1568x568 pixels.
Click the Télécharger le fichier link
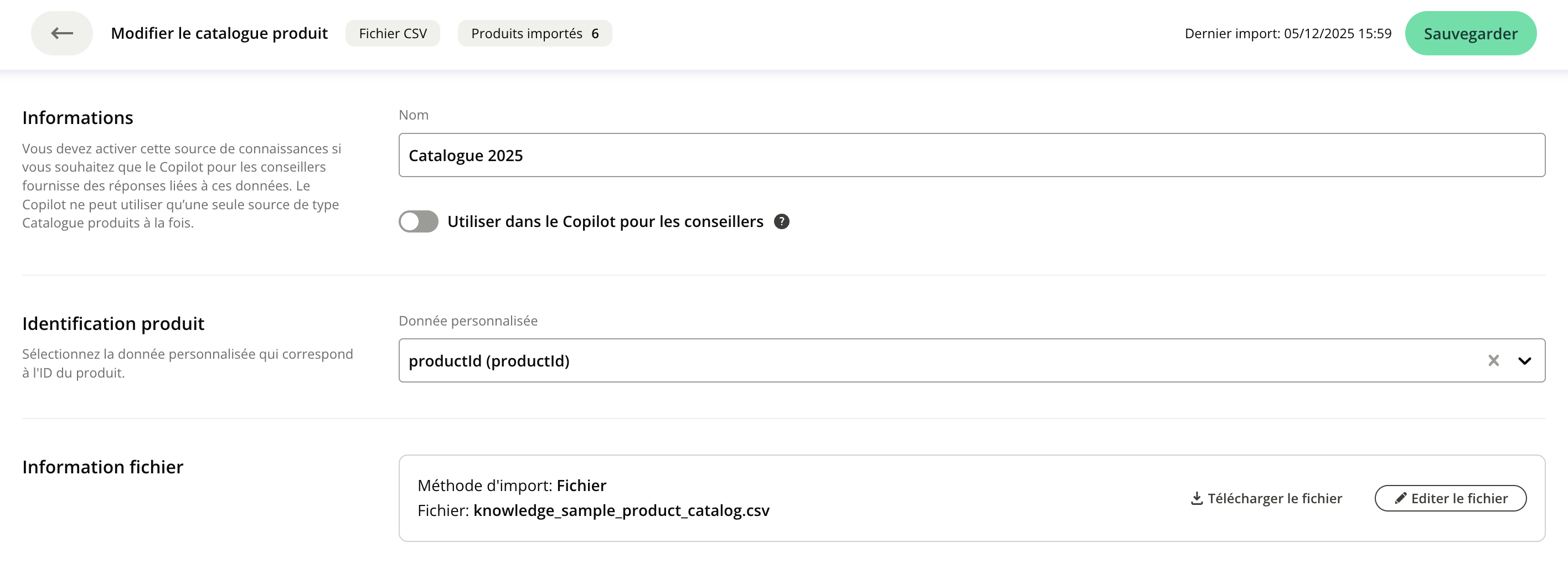click(1274, 499)
